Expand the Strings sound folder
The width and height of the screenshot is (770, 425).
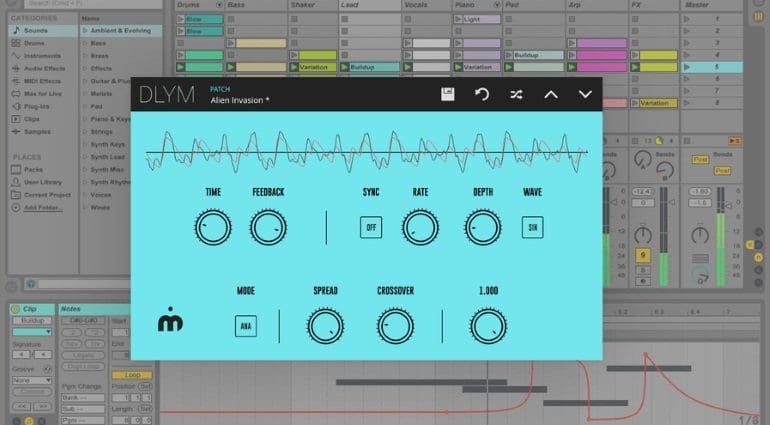(84, 132)
